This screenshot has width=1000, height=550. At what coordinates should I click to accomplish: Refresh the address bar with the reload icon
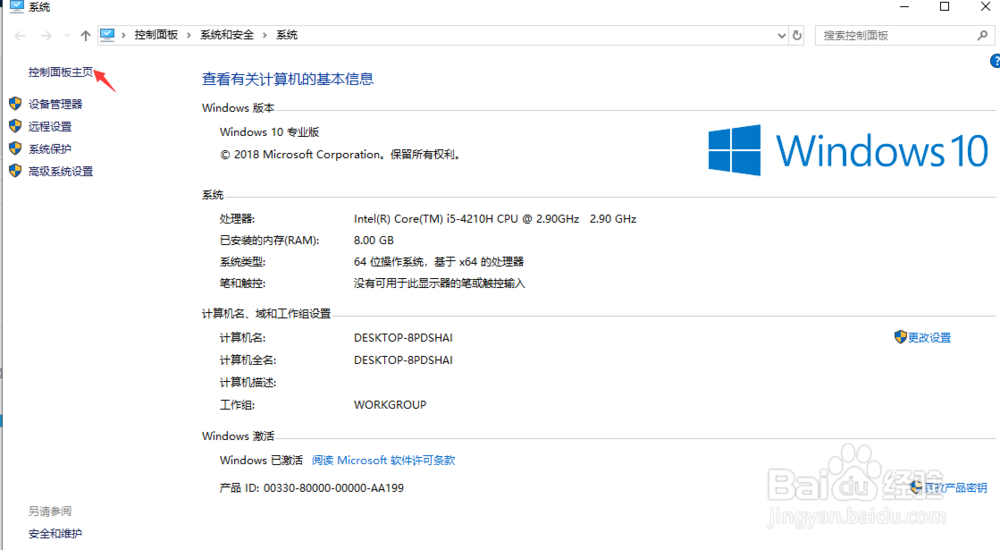point(797,36)
